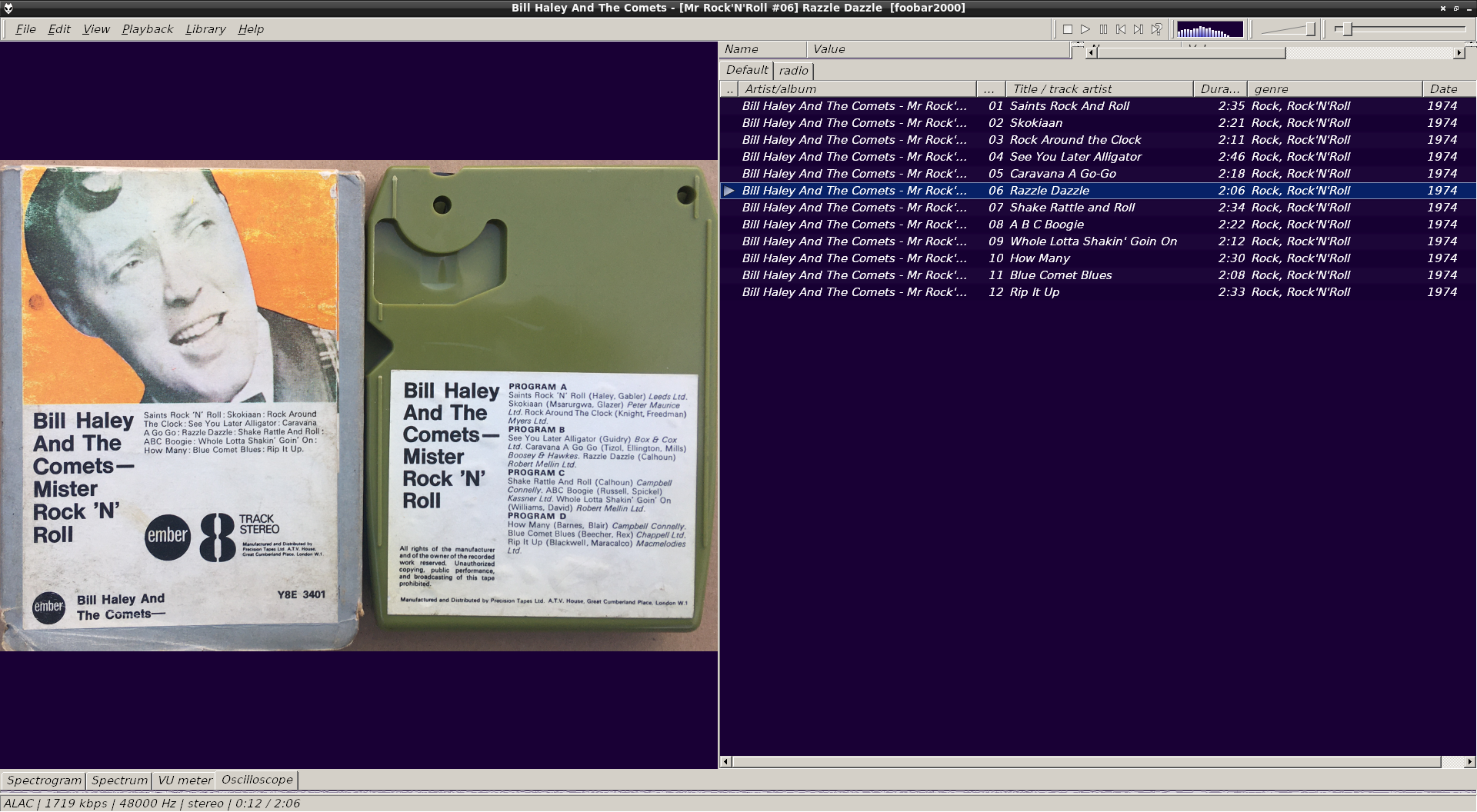Click the Value column header in properties
Viewport: 1477px width, 812px height.
(939, 49)
